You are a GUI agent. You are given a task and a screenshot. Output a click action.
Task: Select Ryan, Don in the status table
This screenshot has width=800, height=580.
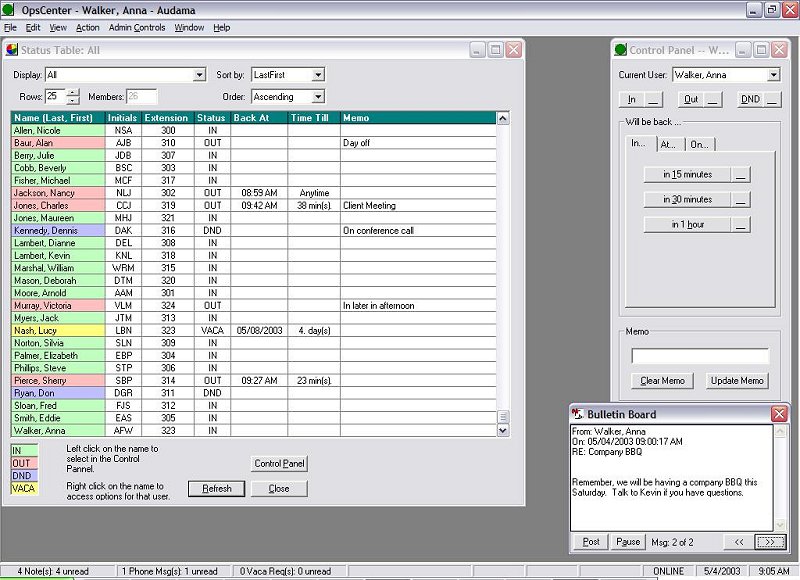58,393
